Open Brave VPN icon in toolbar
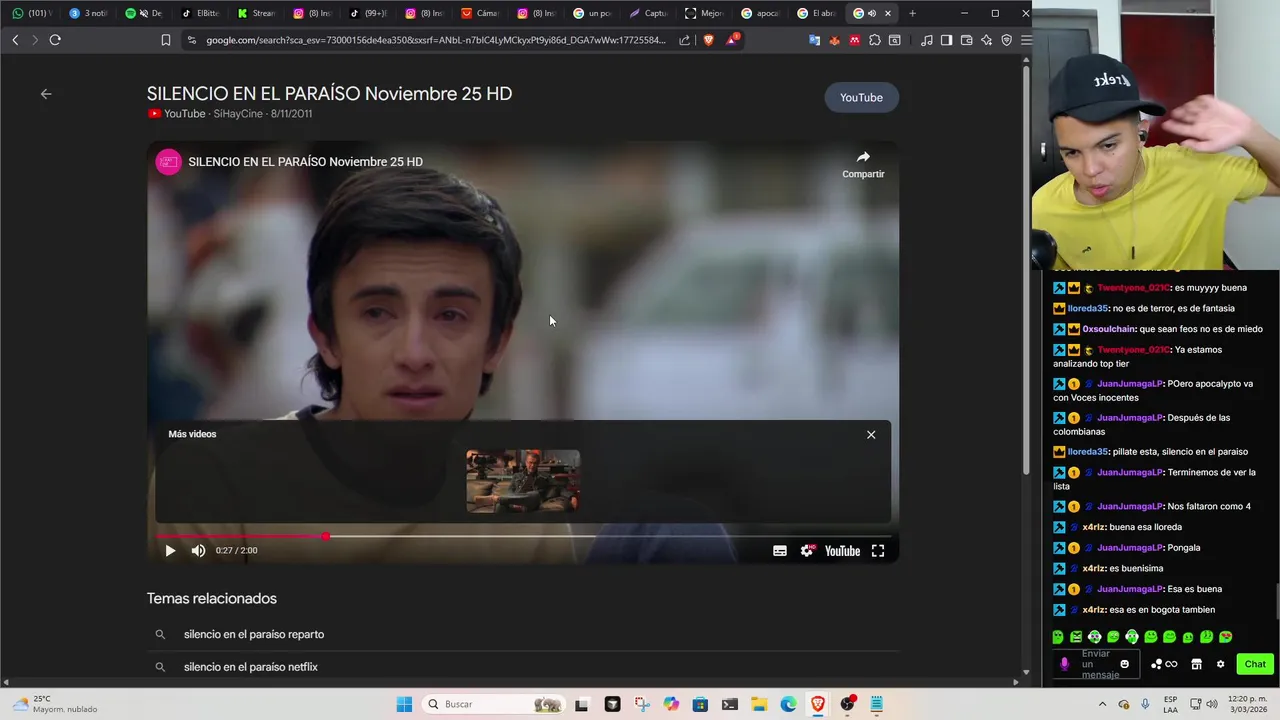 (x=1006, y=40)
